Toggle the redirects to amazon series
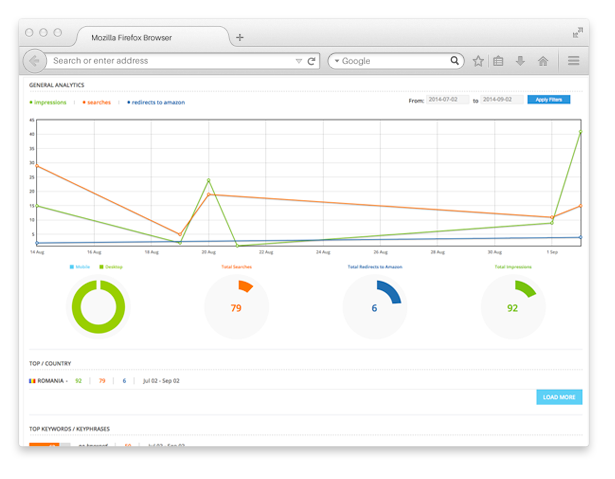This screenshot has width=615, height=479. point(156,102)
